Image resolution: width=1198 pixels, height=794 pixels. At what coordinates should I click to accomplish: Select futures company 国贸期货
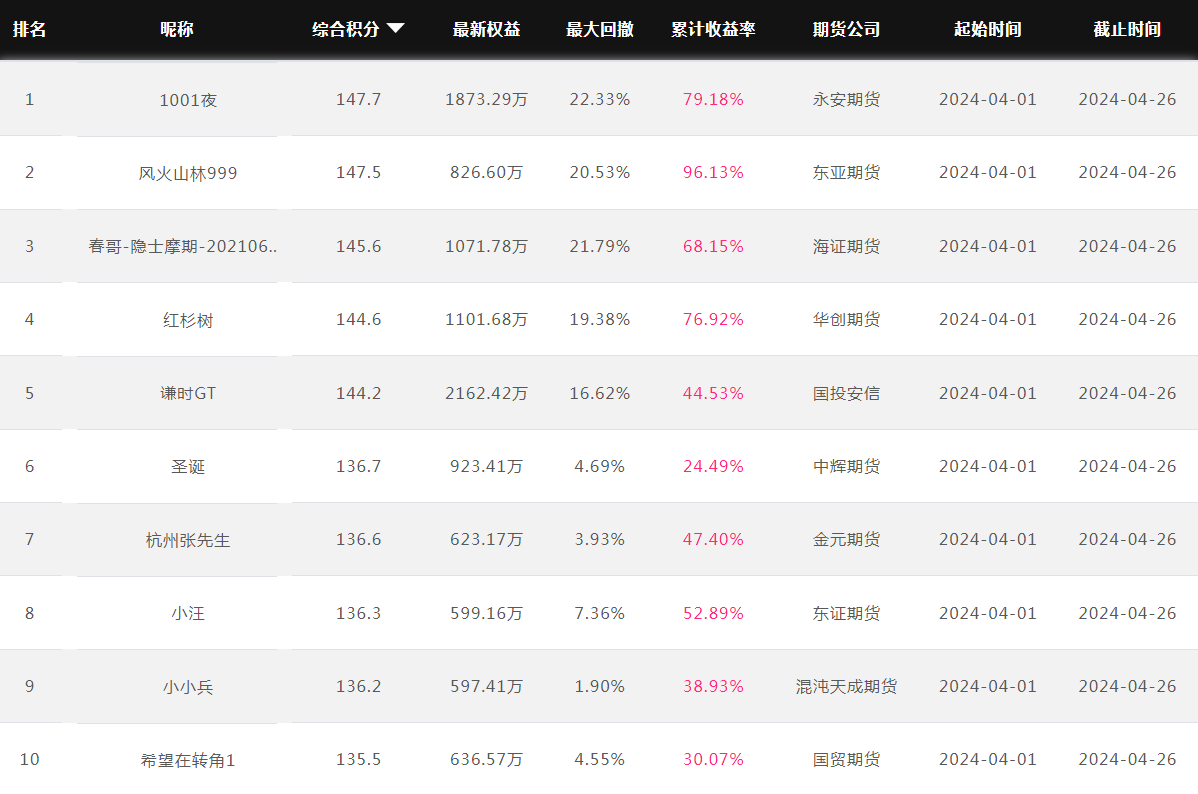846,760
